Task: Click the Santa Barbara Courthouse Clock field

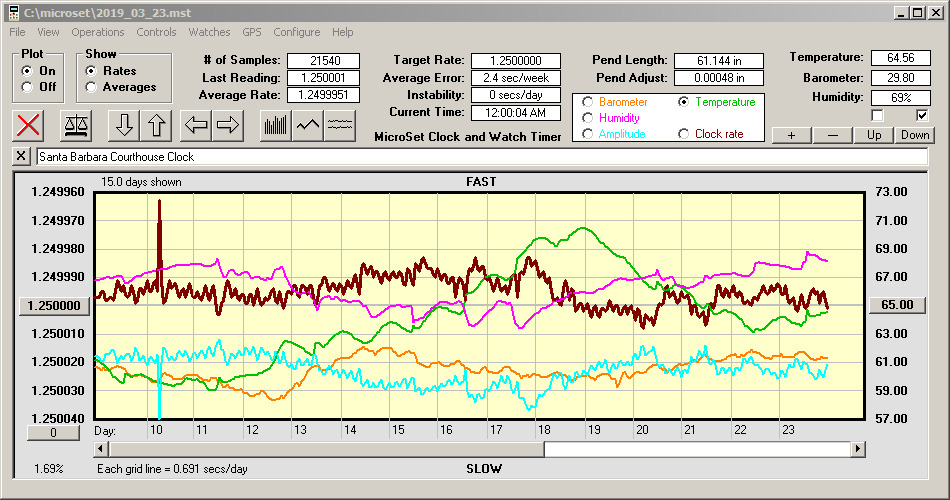Action: pos(480,157)
